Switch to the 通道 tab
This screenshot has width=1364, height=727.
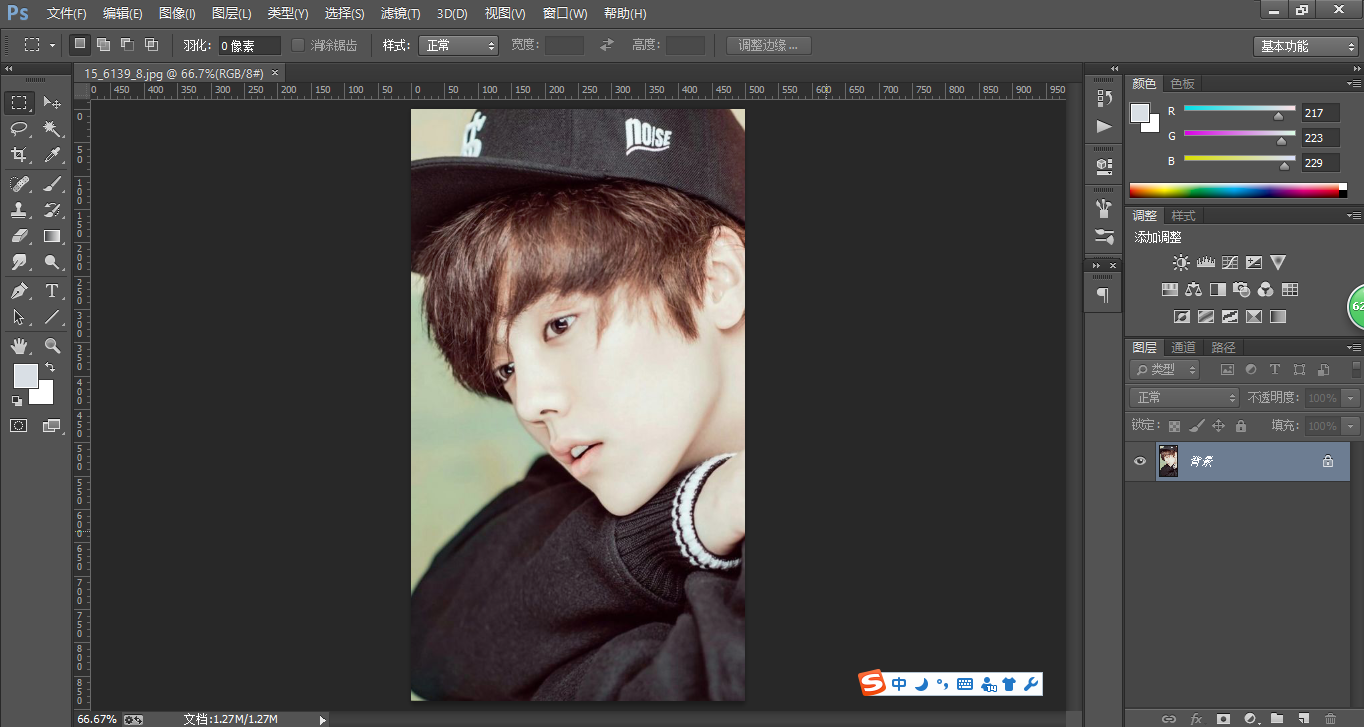pos(1183,347)
